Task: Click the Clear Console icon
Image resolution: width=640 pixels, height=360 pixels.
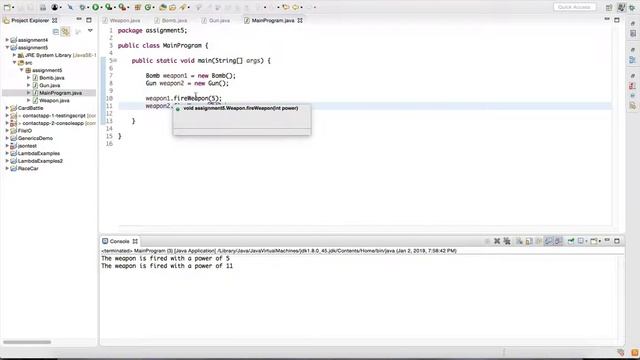Action: click(519, 241)
